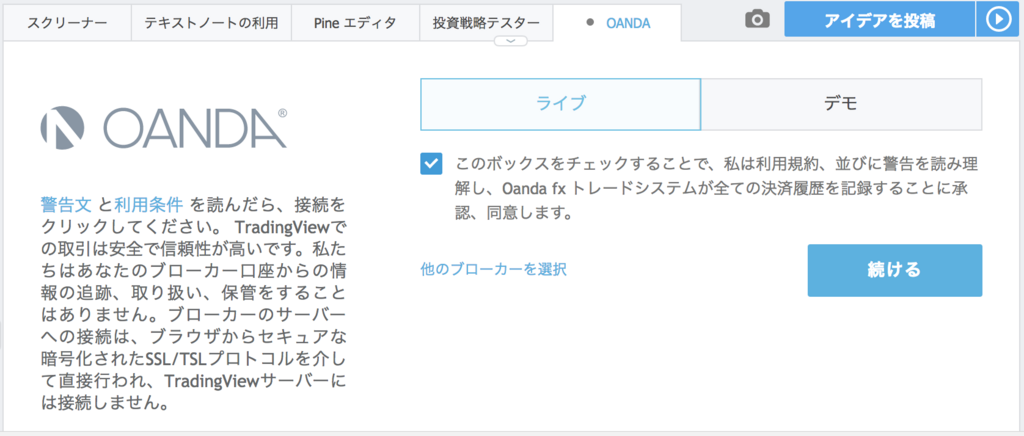Open the 利用条件 link

click(x=148, y=204)
